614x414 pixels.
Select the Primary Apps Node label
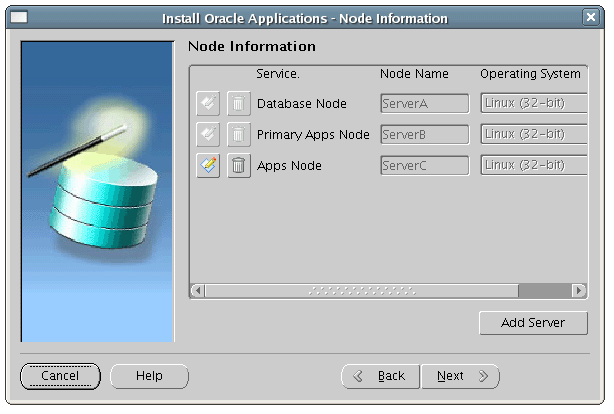click(313, 135)
